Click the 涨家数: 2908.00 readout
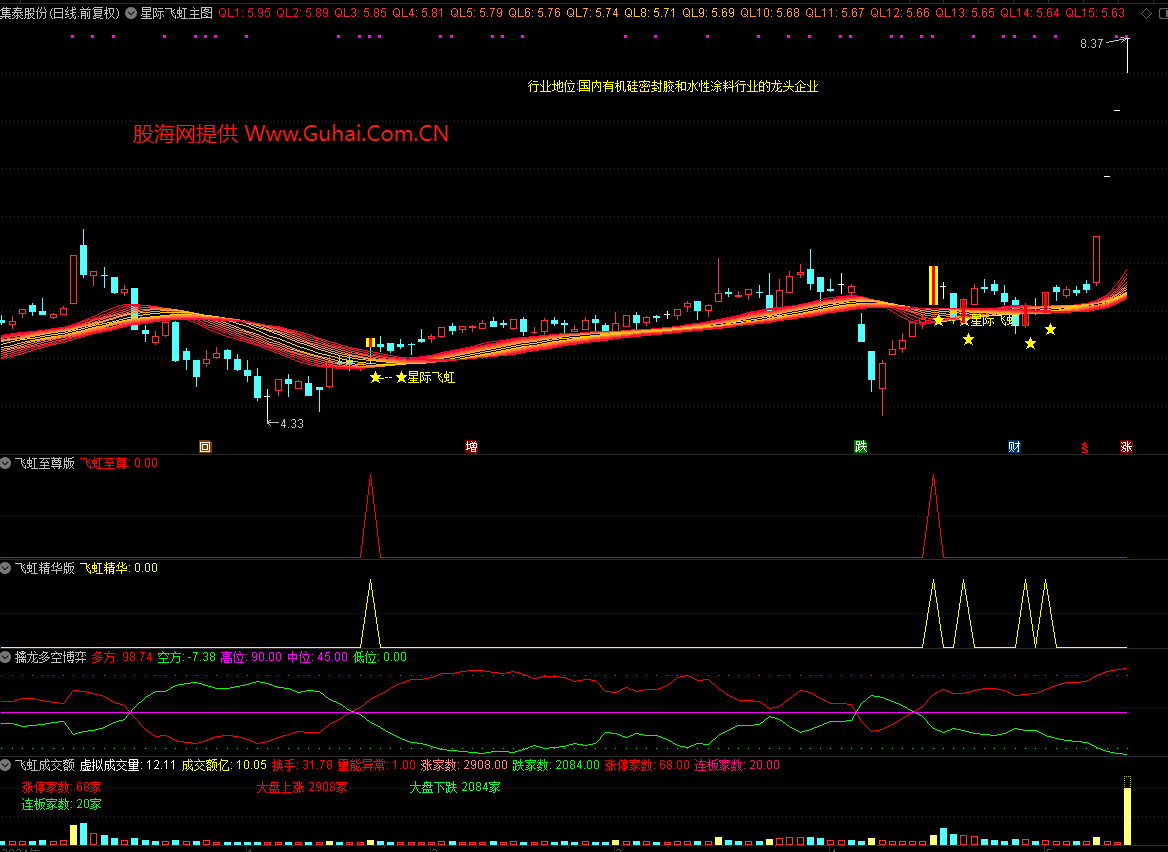This screenshot has width=1168, height=852. point(464,765)
